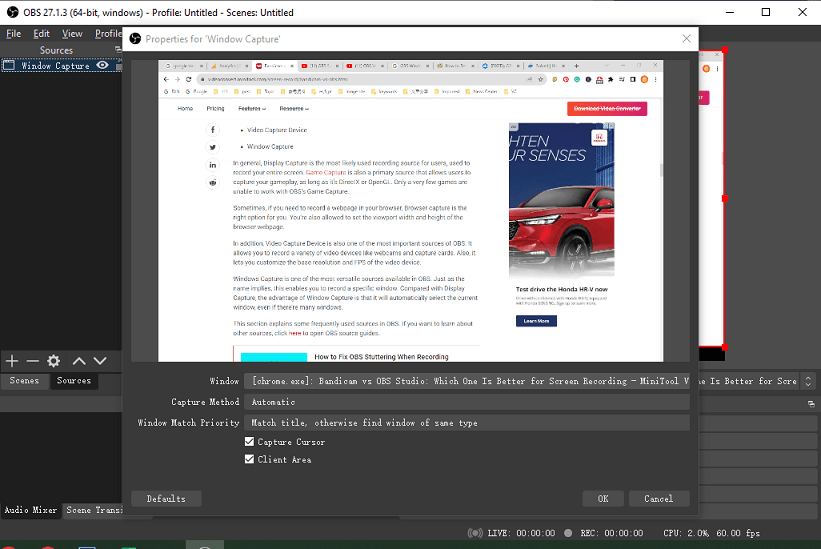Click the middle red resize handle on canvas
This screenshot has height=549, width=821.
[x=725, y=198]
